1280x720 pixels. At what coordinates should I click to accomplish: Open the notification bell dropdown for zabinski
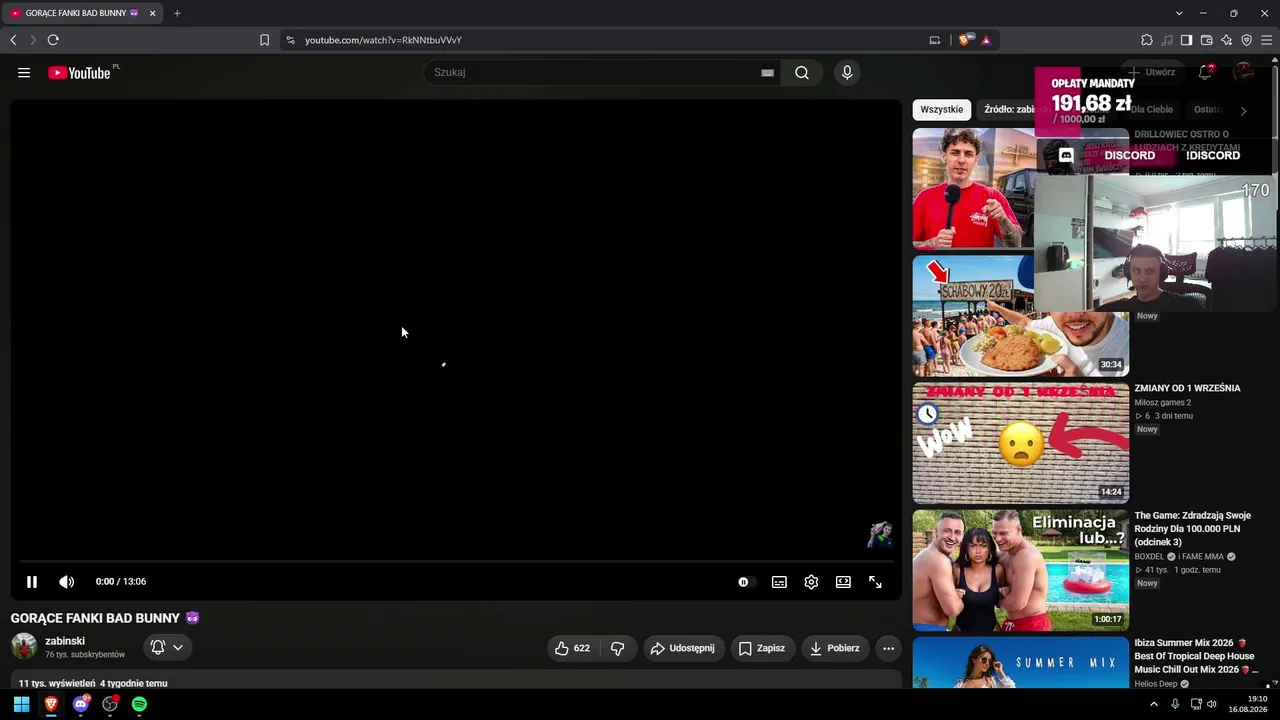coord(167,648)
